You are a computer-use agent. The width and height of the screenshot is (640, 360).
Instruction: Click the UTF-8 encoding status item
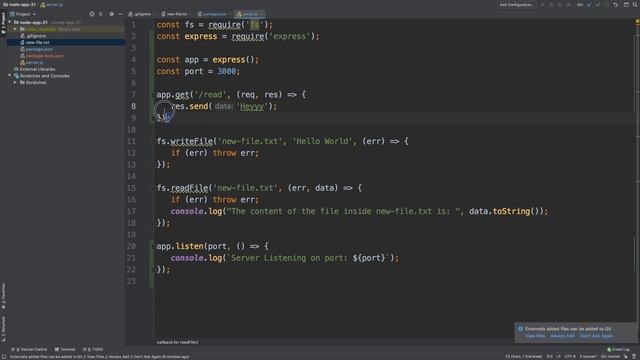coord(570,356)
